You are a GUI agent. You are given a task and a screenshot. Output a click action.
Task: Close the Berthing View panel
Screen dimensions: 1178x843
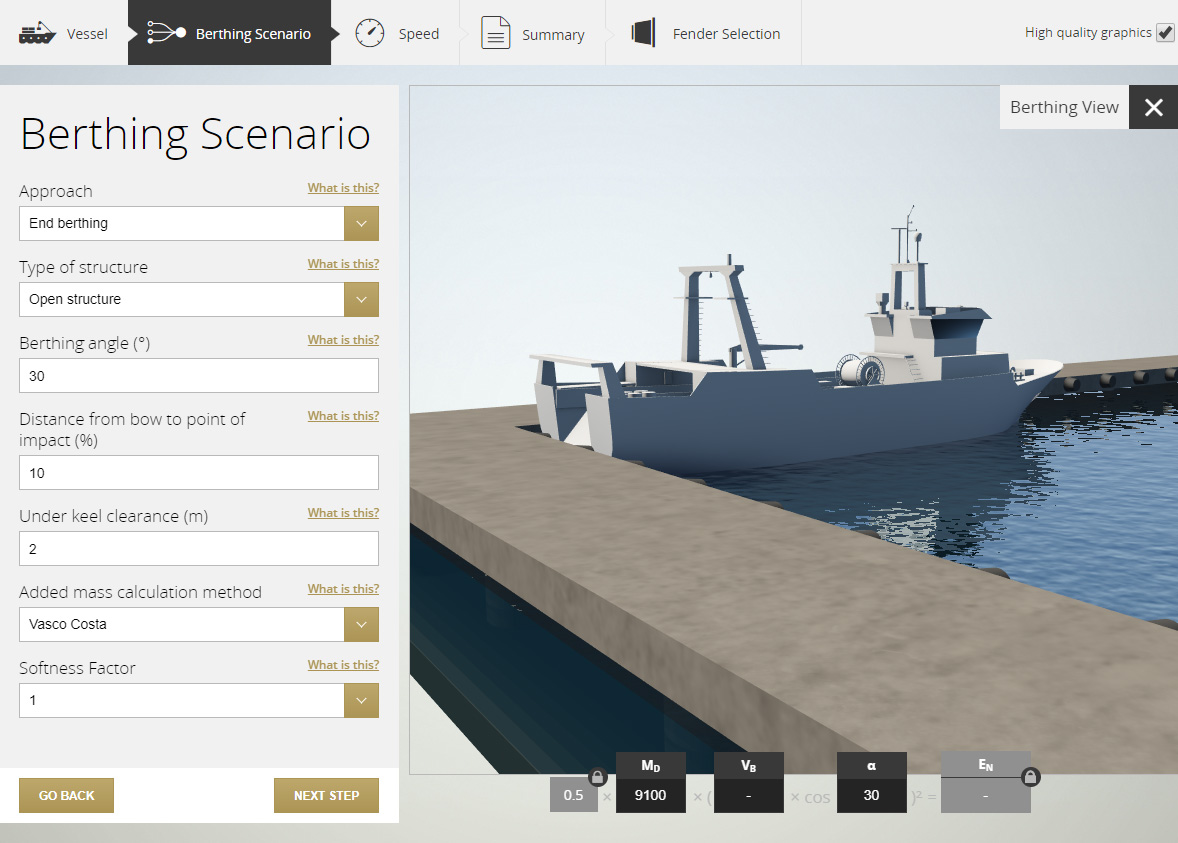(1153, 108)
